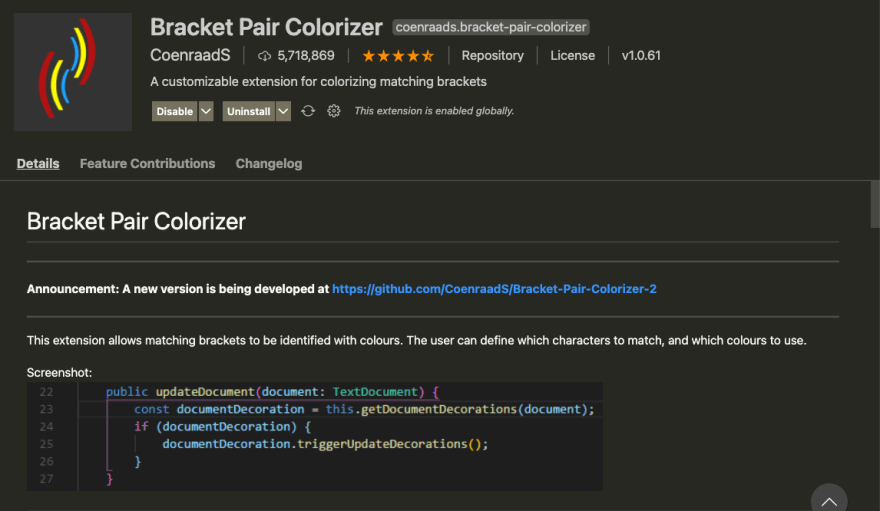880x511 pixels.
Task: Click the download cloud install count icon
Action: 264,56
